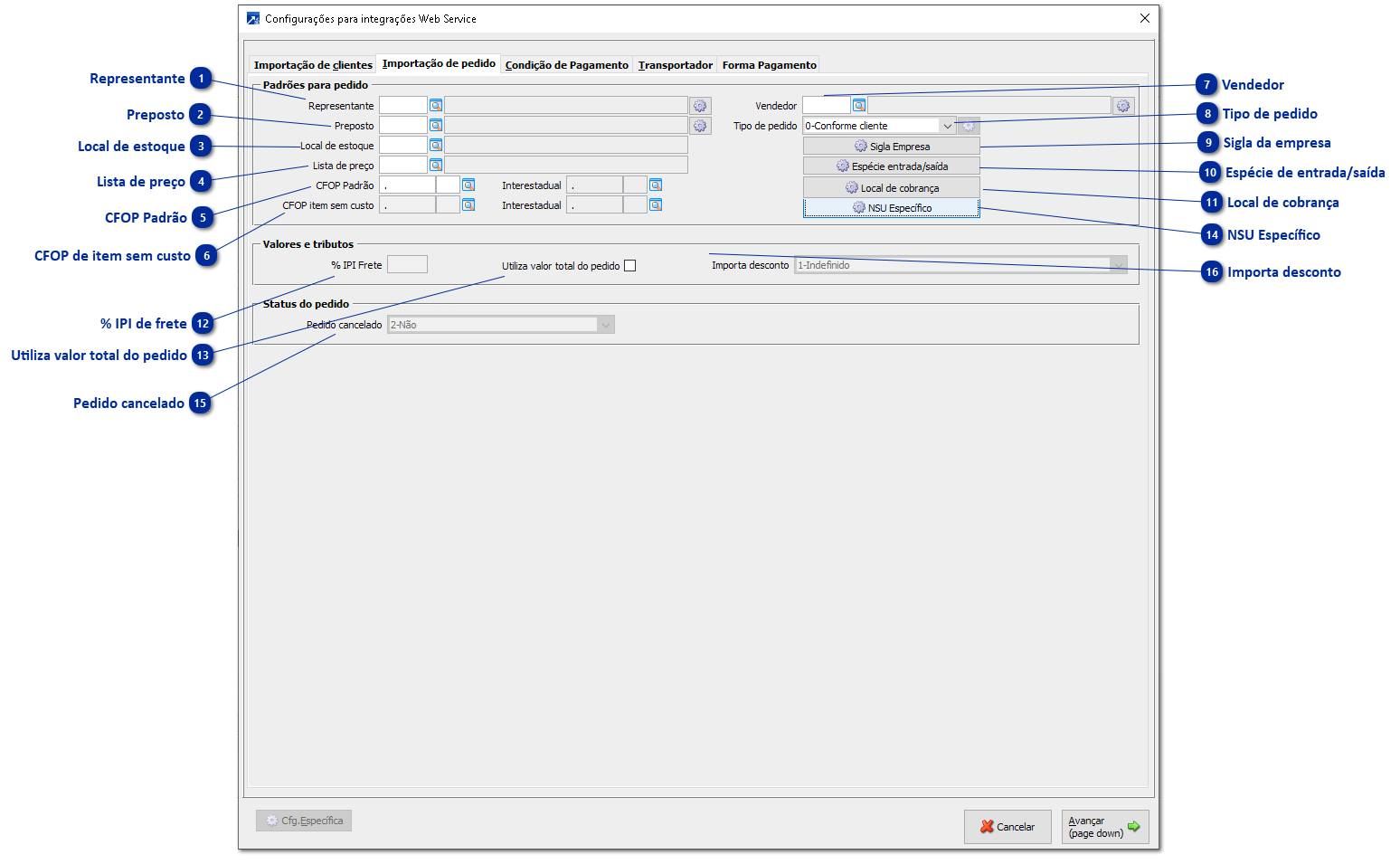Screen dimensions: 1400x864
Task: Open the NSU Específico button
Action: click(892, 208)
